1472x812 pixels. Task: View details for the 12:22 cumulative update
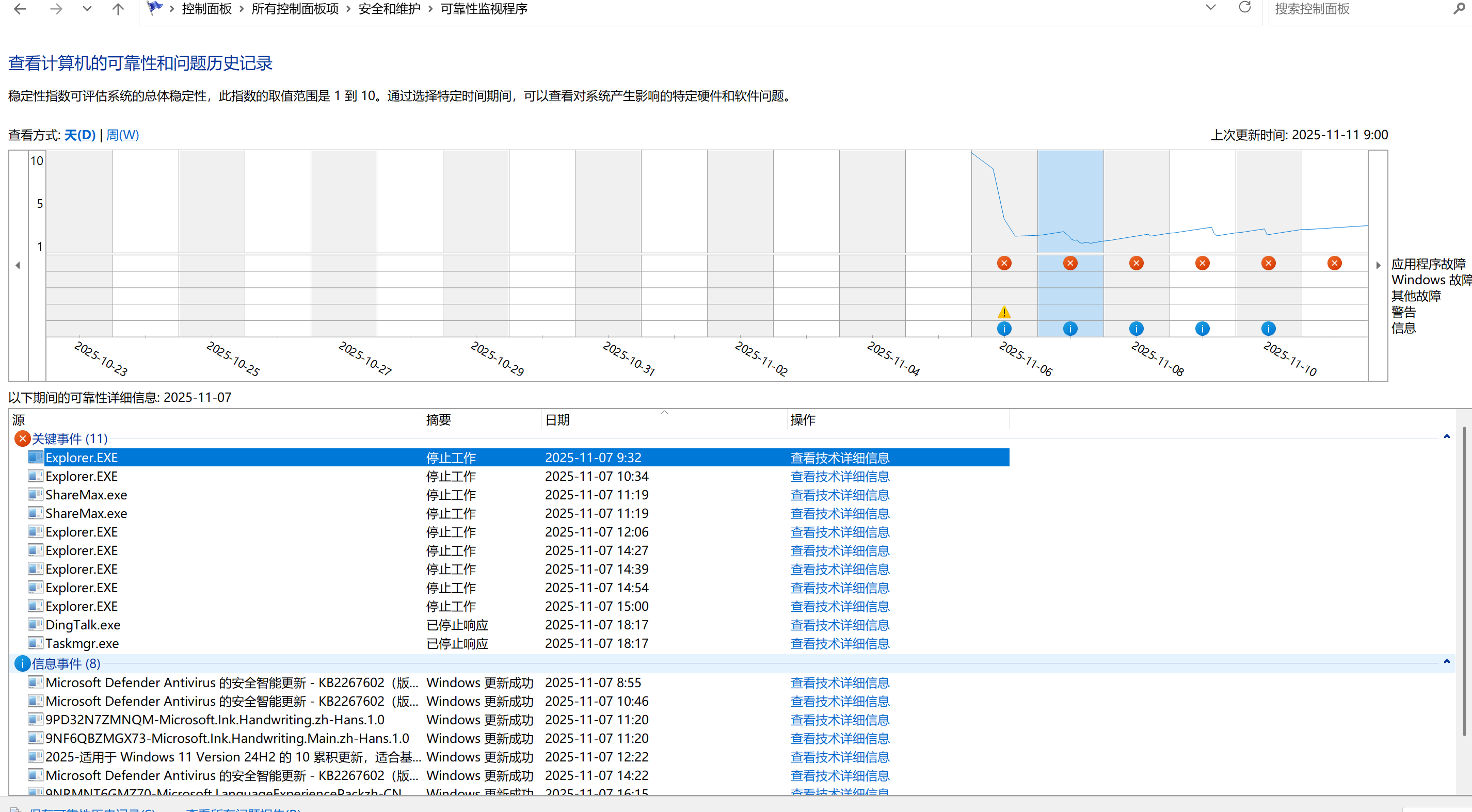[840, 757]
